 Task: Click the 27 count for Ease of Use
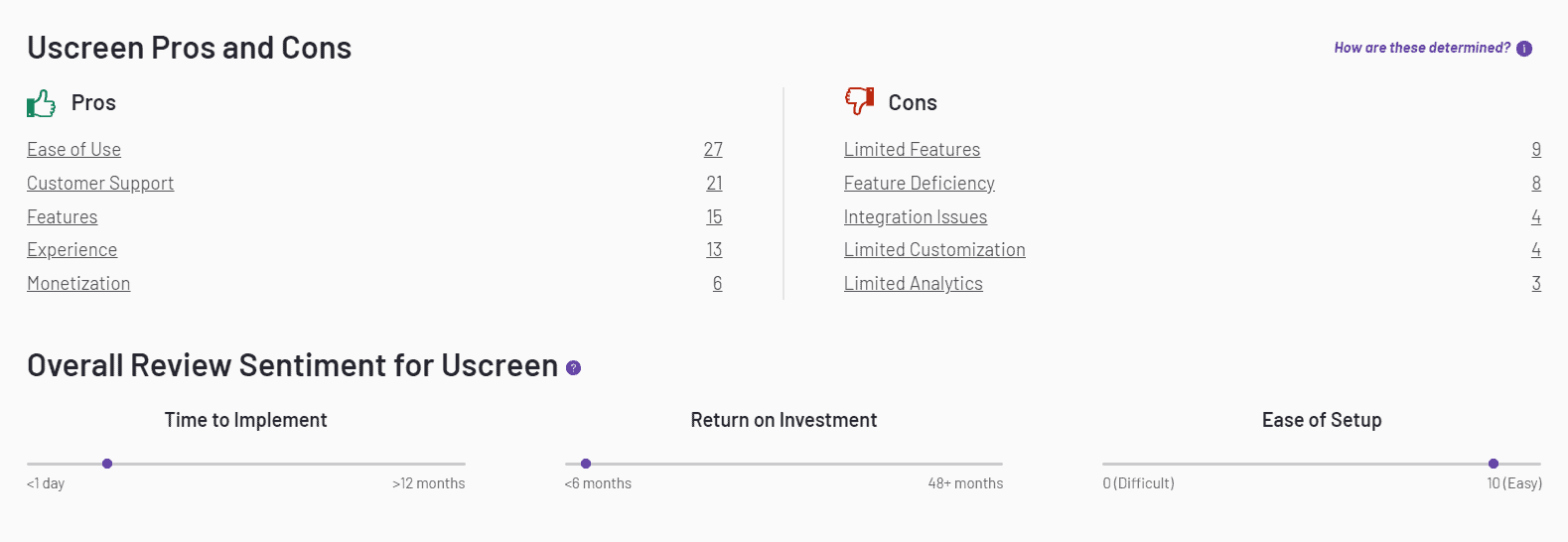pos(713,150)
